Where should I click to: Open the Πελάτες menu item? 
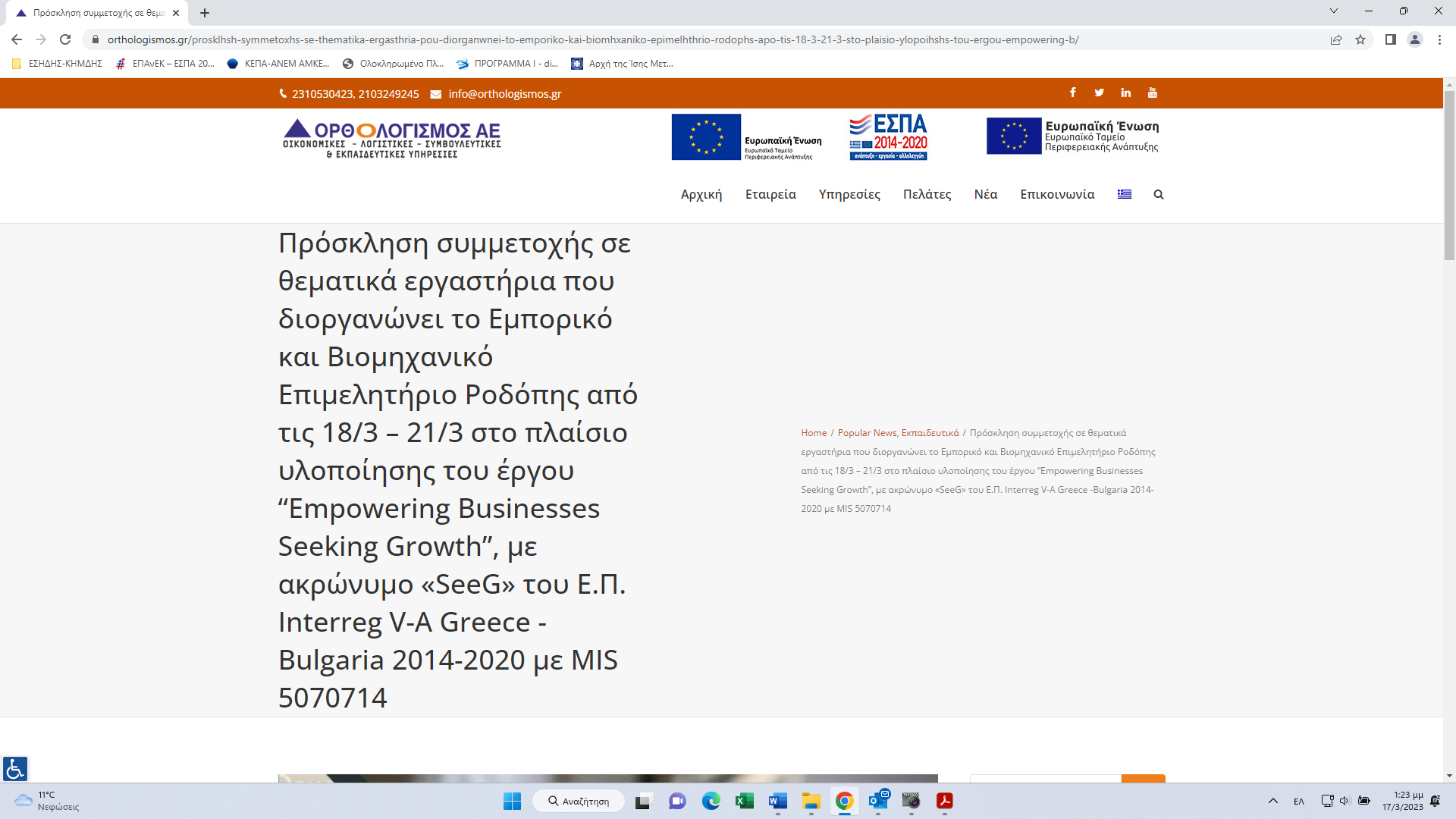click(927, 195)
